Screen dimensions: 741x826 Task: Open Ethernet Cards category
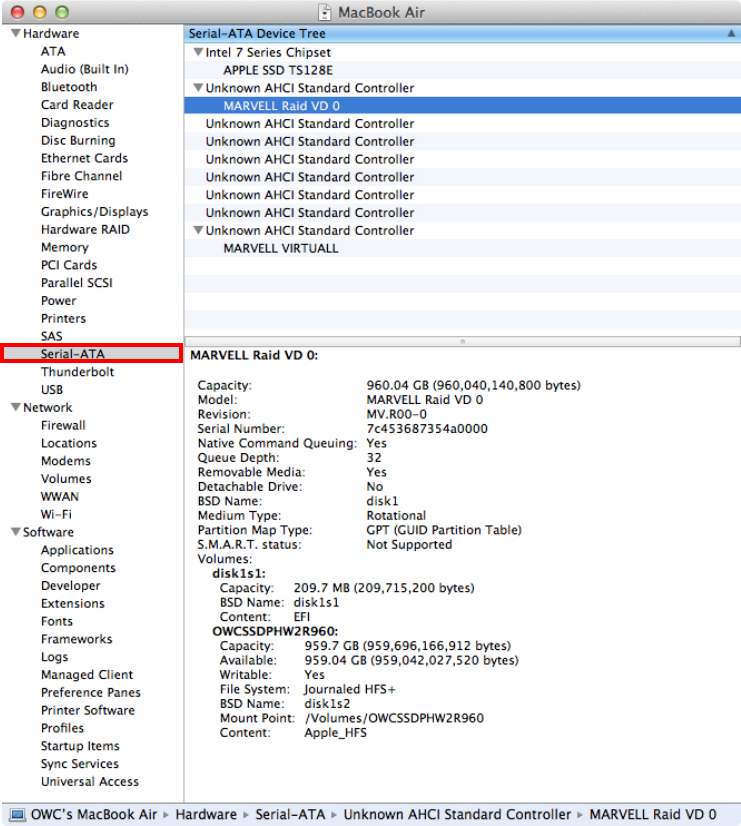pyautogui.click(x=84, y=158)
